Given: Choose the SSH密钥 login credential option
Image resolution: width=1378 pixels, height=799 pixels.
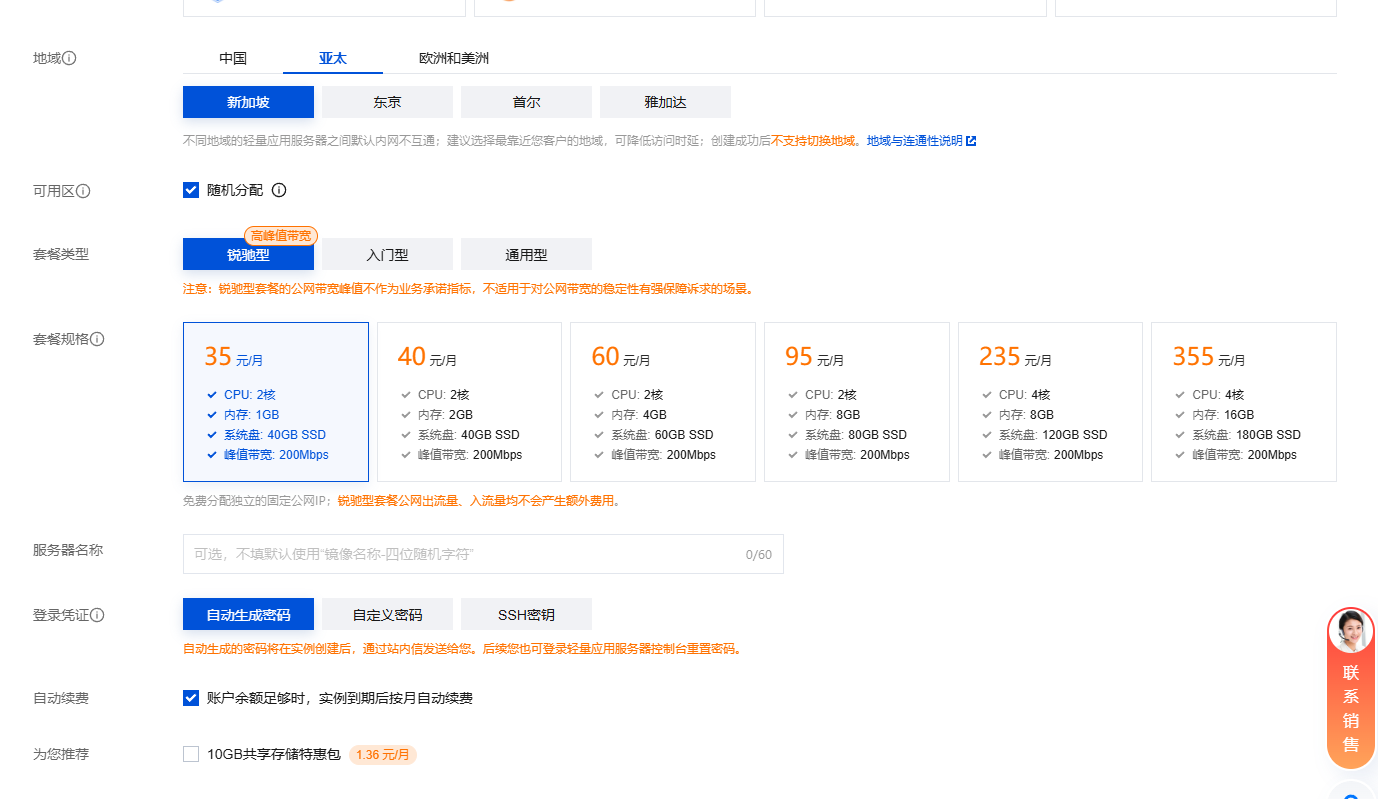Looking at the screenshot, I should [x=525, y=613].
